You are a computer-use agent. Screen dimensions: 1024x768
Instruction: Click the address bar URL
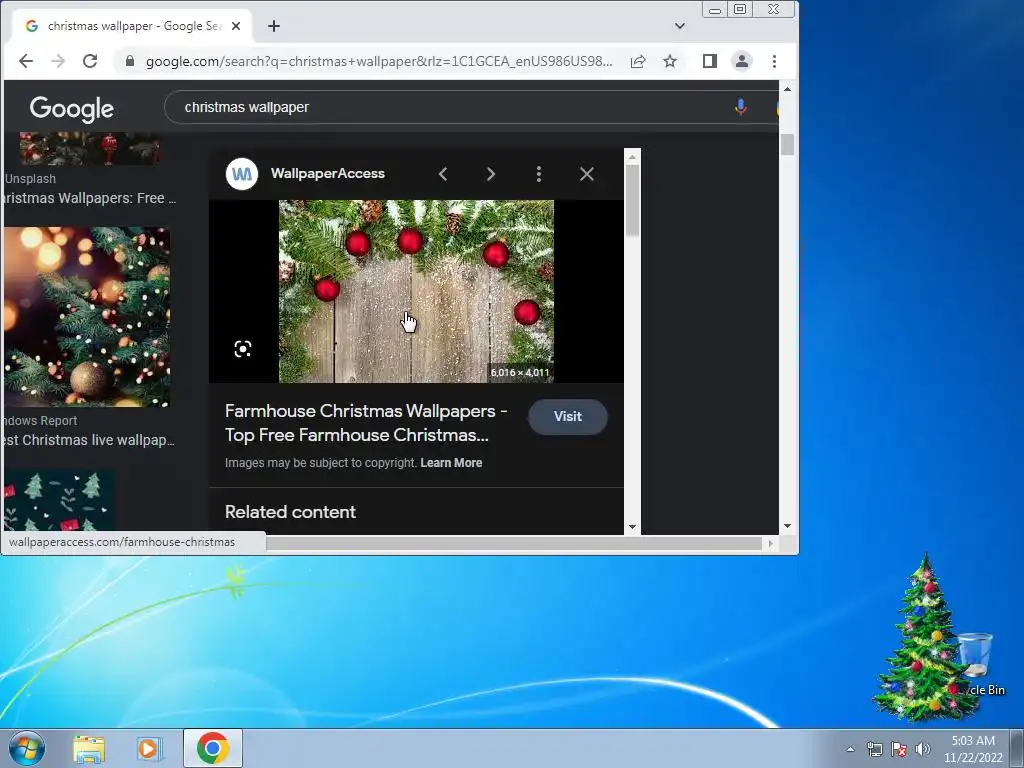(x=379, y=61)
